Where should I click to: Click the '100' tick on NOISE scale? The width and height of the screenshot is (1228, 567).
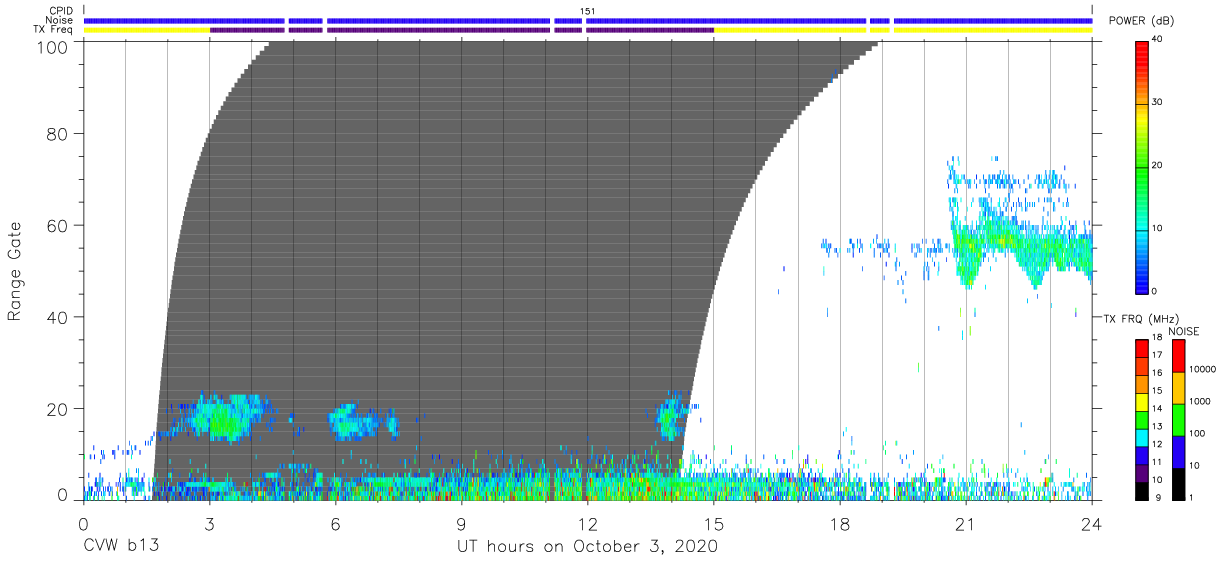(x=1198, y=434)
